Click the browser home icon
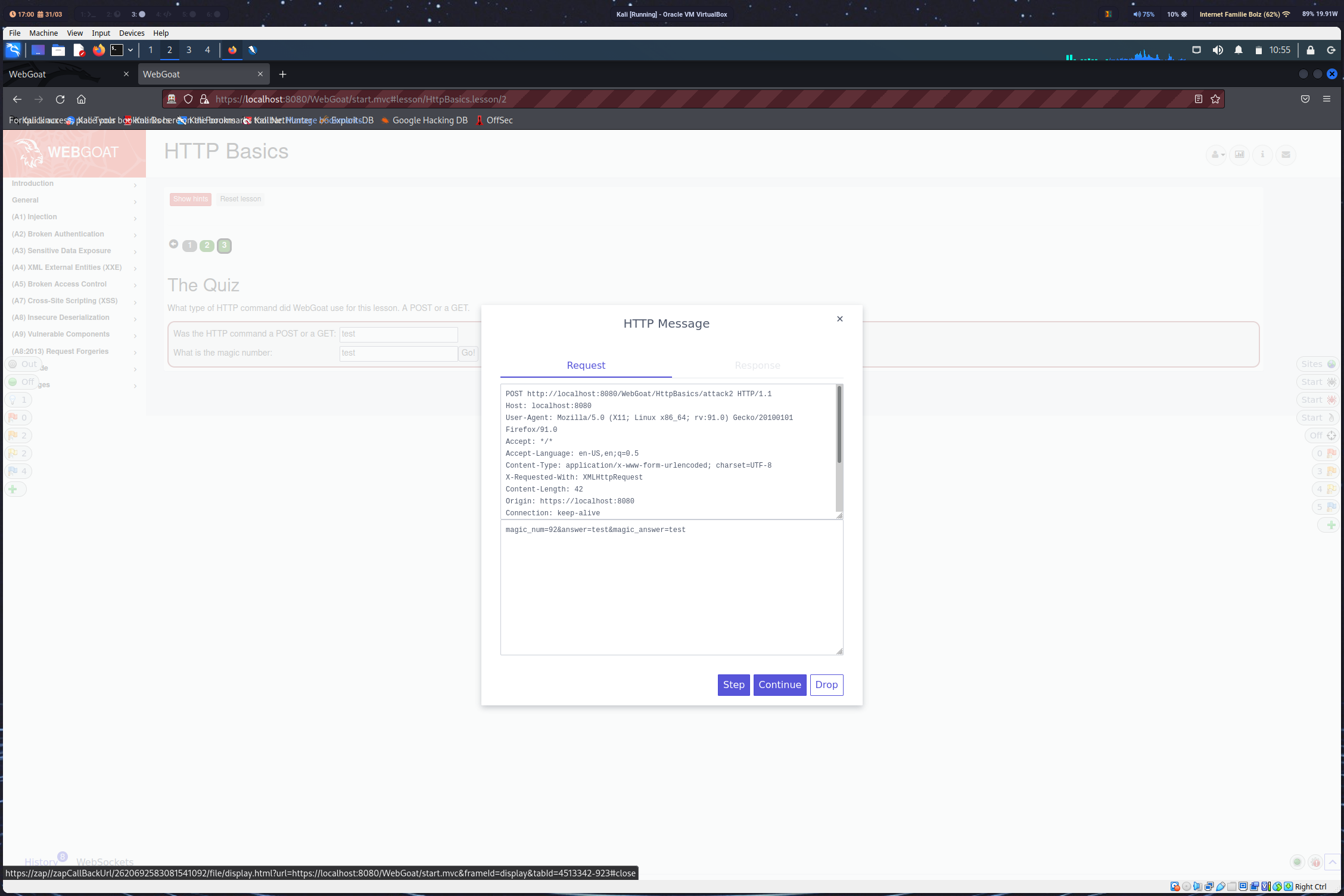 pos(82,99)
